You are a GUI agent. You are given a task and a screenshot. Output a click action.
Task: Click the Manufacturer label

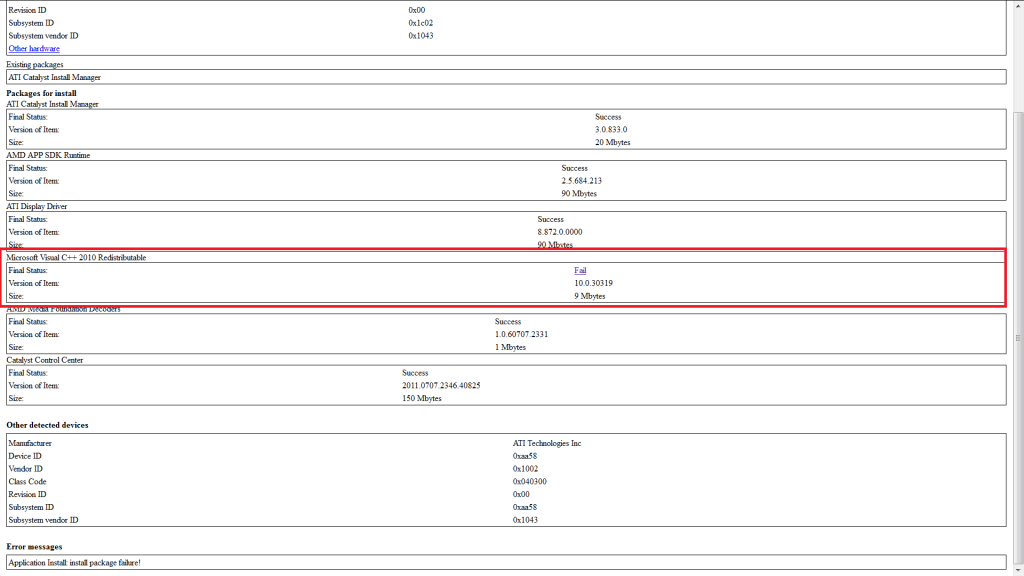[x=30, y=443]
